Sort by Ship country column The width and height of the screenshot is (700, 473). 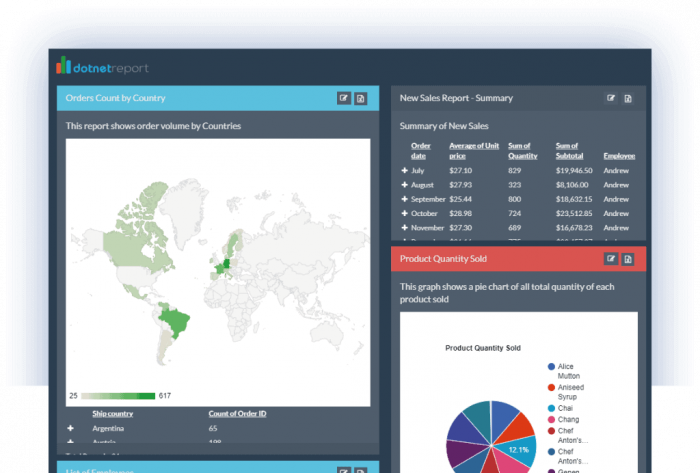tap(112, 414)
